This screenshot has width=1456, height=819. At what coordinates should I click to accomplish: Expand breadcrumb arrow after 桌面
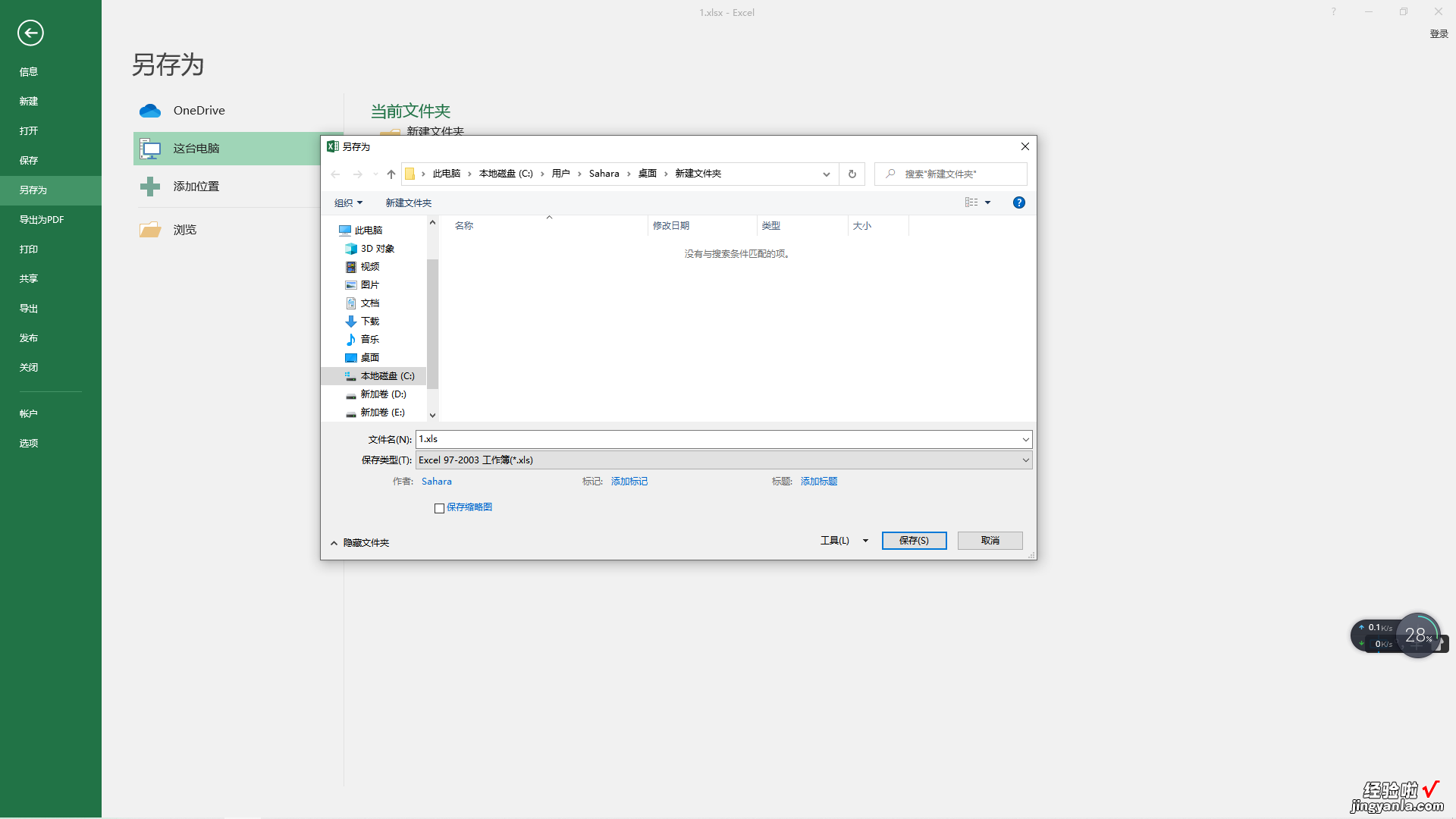click(x=667, y=174)
